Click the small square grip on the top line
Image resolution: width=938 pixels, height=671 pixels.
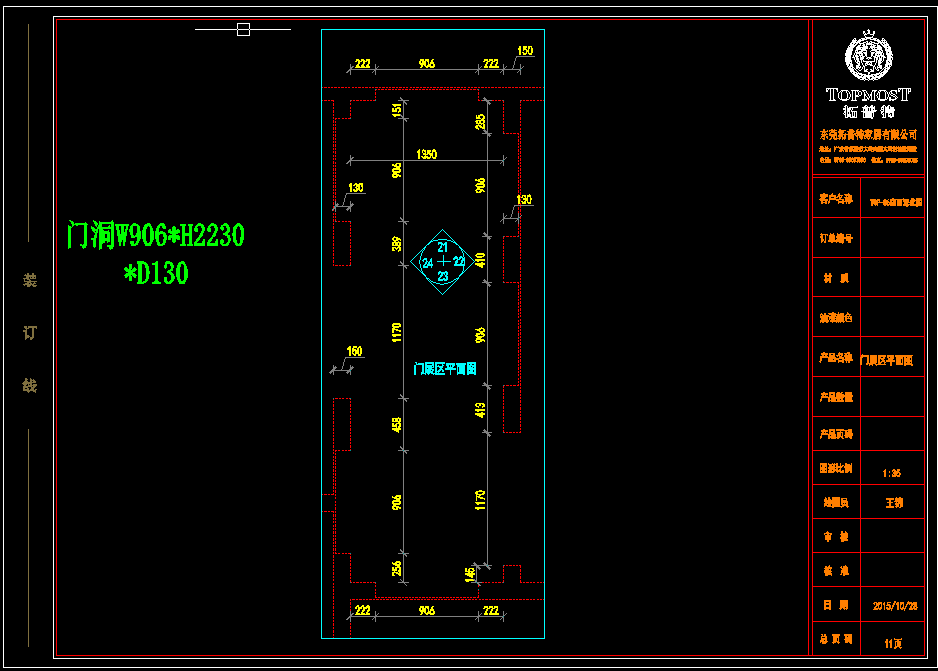click(x=243, y=29)
